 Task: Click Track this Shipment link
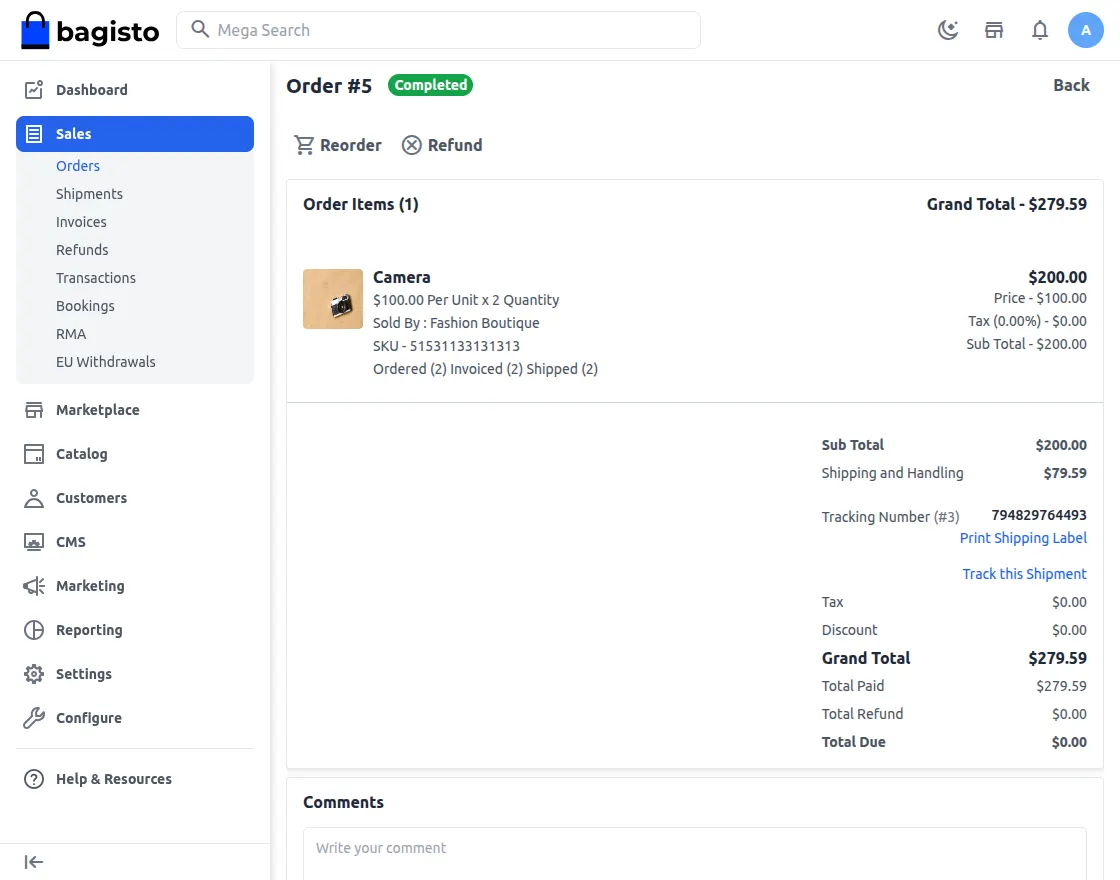(x=1024, y=574)
